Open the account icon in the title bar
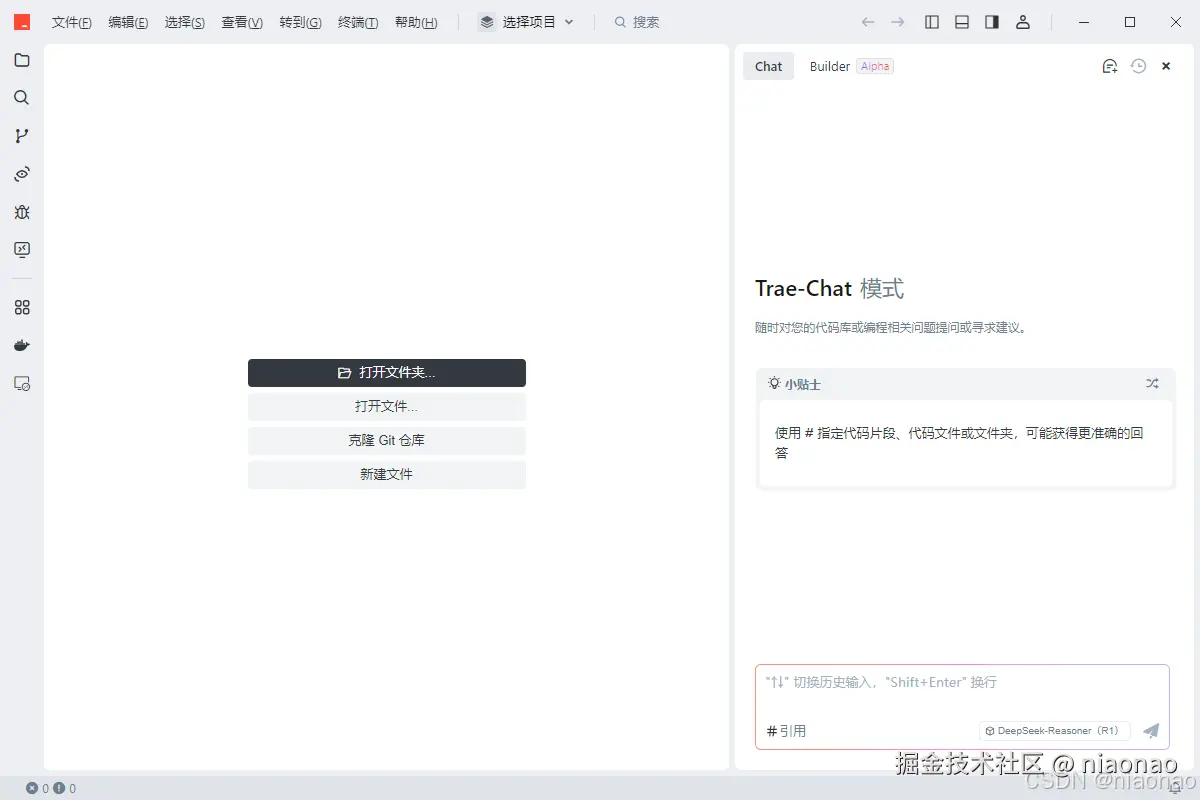Screen dimensions: 1200x800 pos(1023,21)
